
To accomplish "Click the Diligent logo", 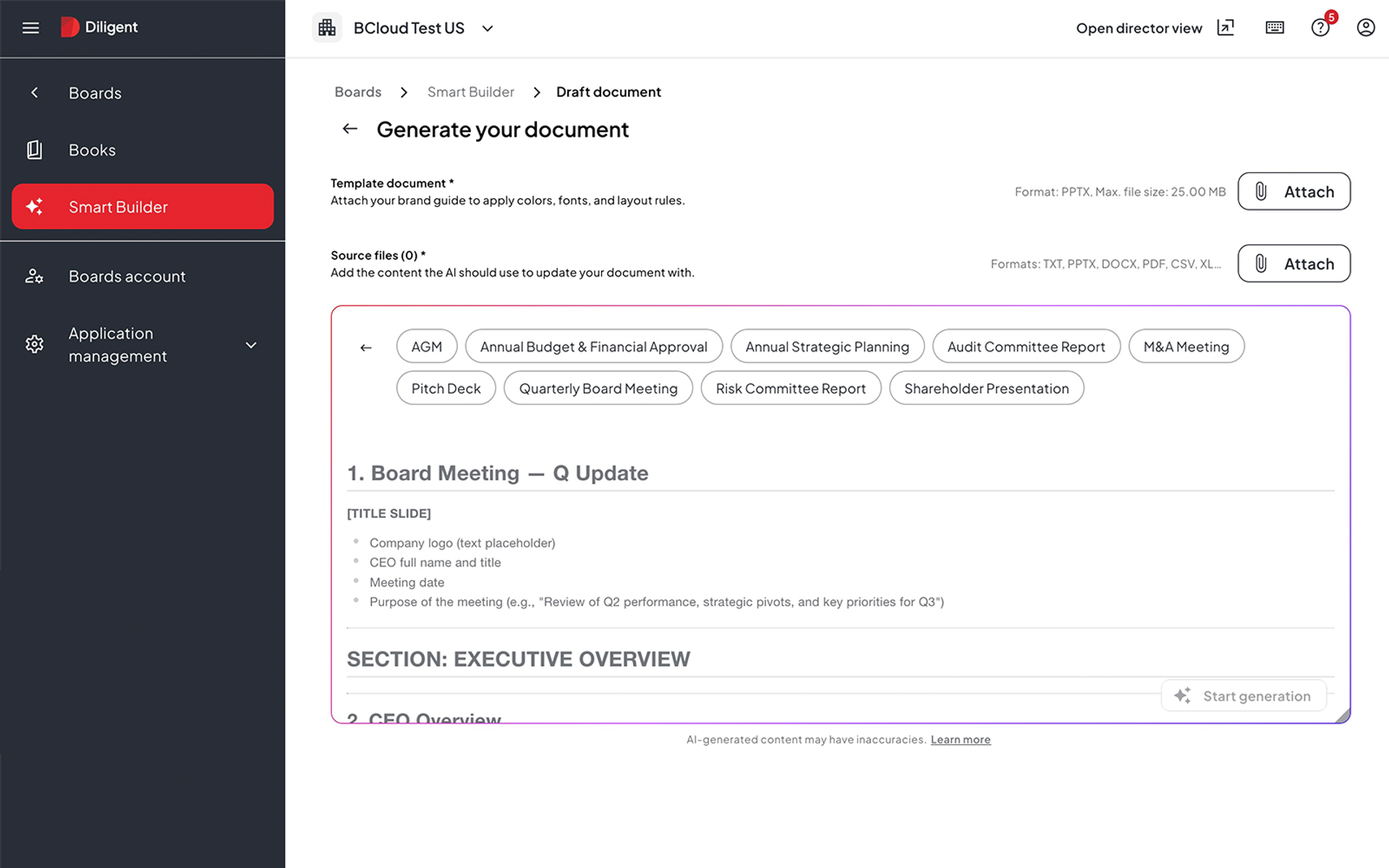I will click(x=99, y=27).
